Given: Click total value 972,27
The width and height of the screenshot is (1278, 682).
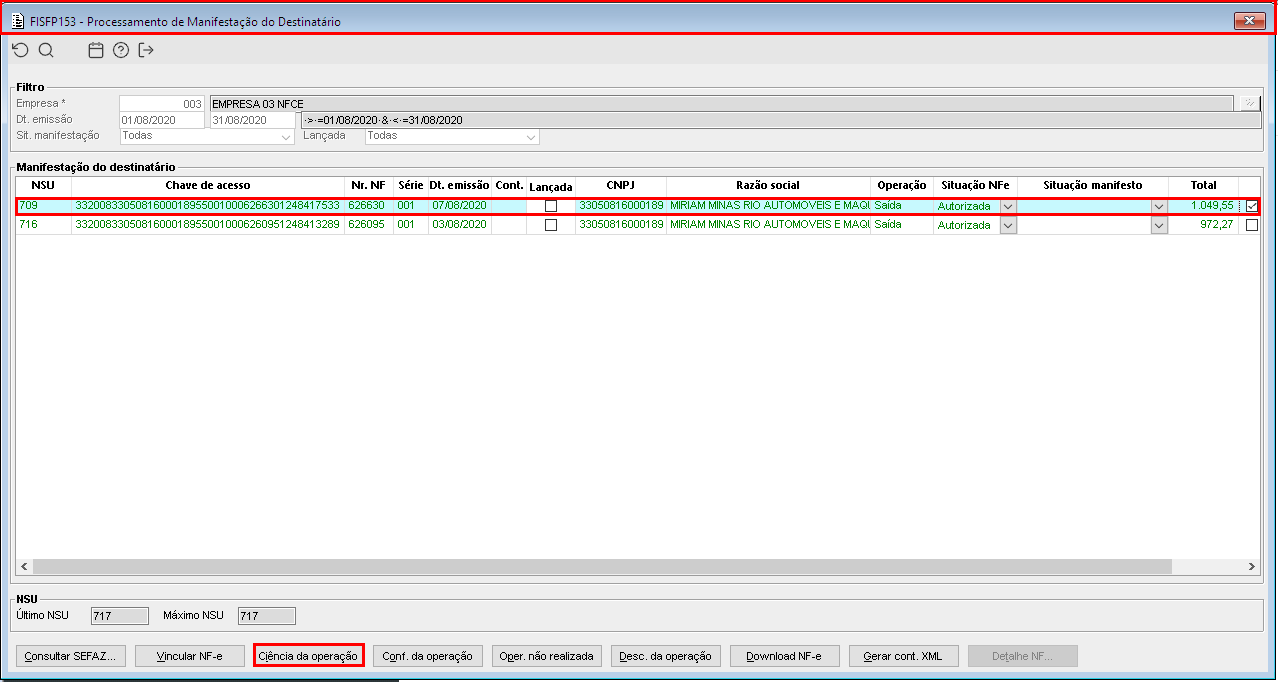Looking at the screenshot, I should (x=1204, y=225).
